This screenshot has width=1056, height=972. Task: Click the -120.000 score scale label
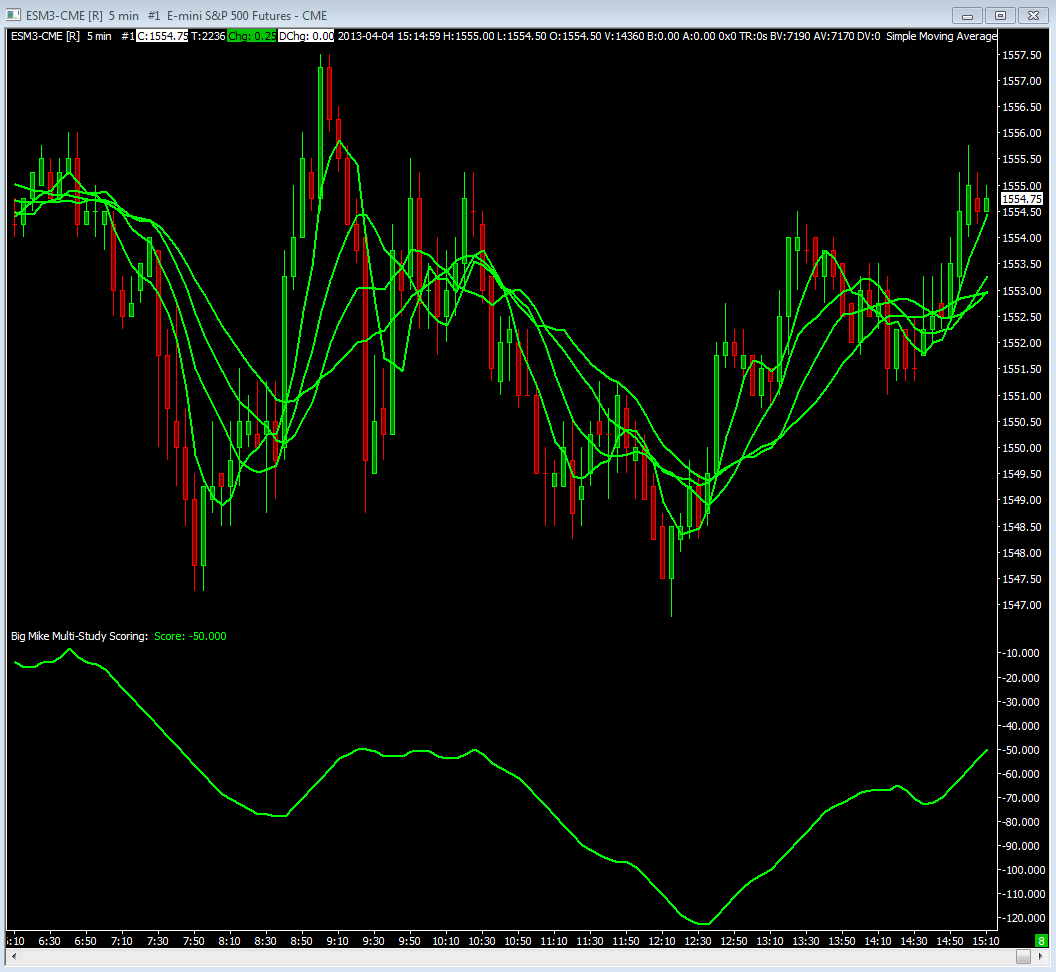[1023, 918]
